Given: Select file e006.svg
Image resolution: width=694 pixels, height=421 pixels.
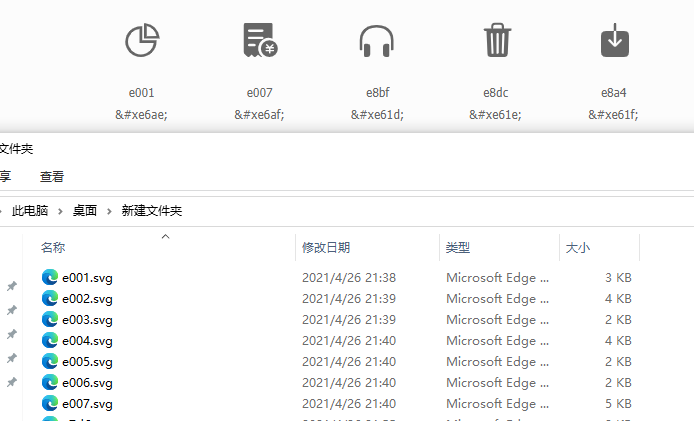Looking at the screenshot, I should point(87,383).
